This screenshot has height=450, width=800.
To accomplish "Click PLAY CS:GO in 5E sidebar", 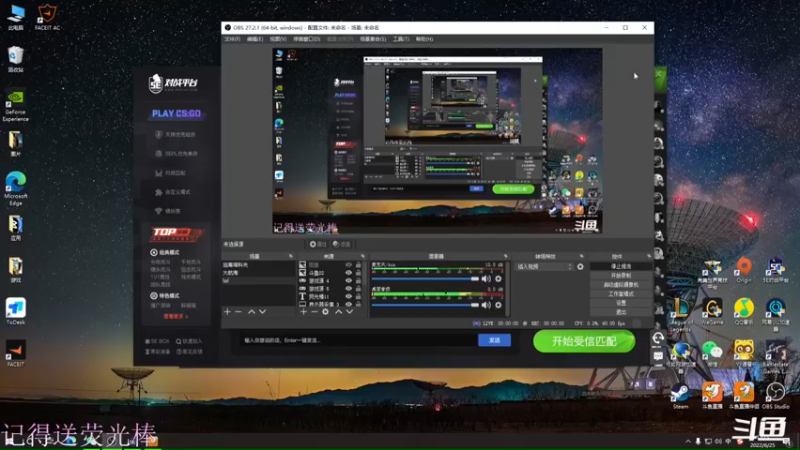I will tap(176, 114).
